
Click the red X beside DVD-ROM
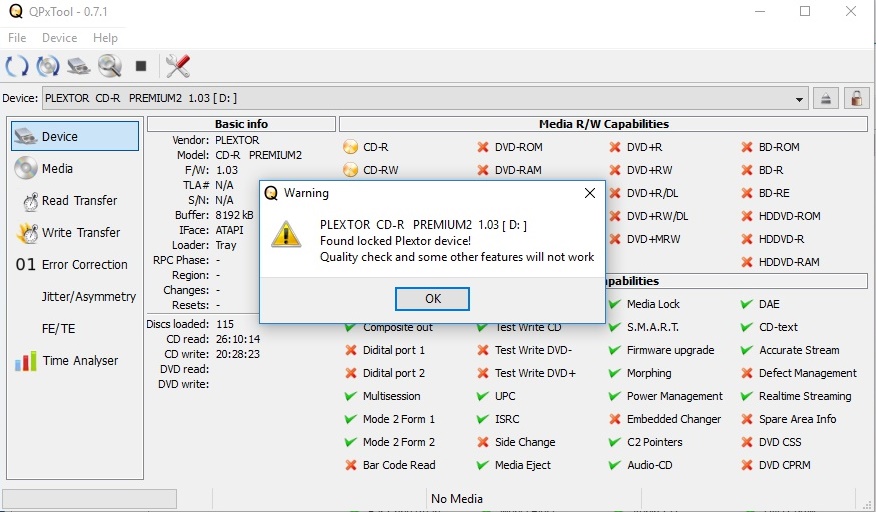(483, 147)
